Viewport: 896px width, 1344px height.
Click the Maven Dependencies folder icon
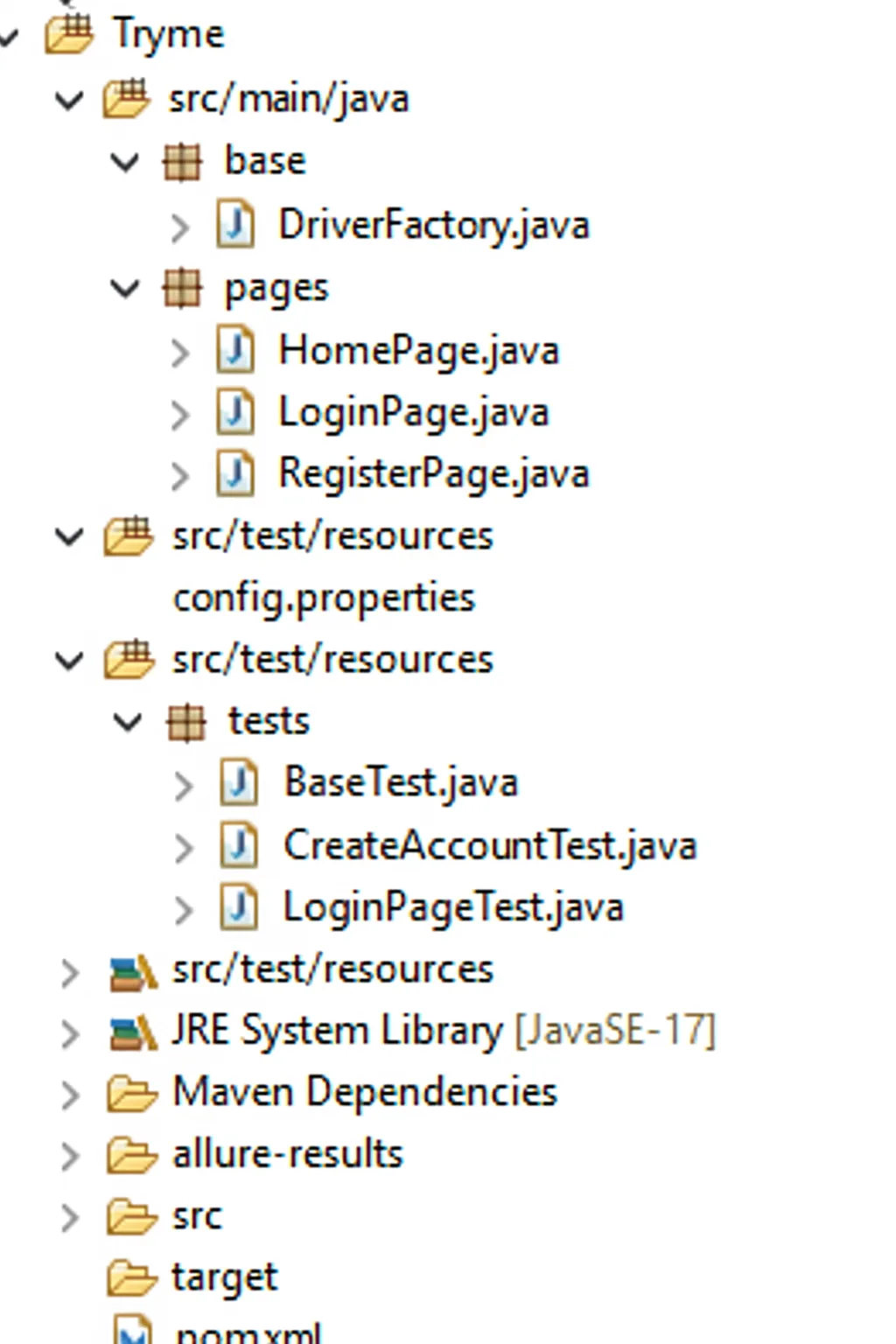(131, 1094)
